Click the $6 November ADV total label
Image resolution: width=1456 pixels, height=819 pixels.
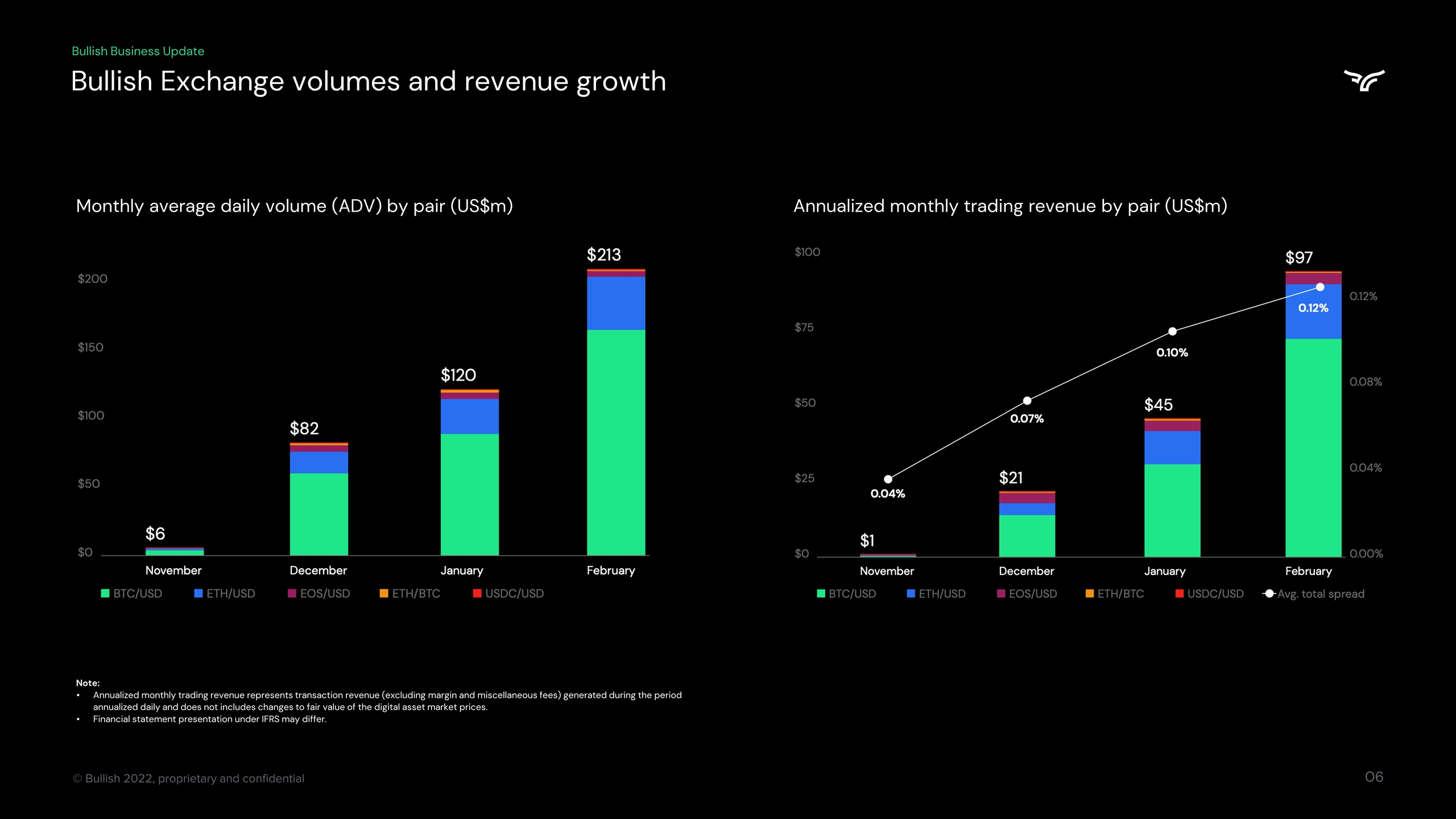coord(155,533)
